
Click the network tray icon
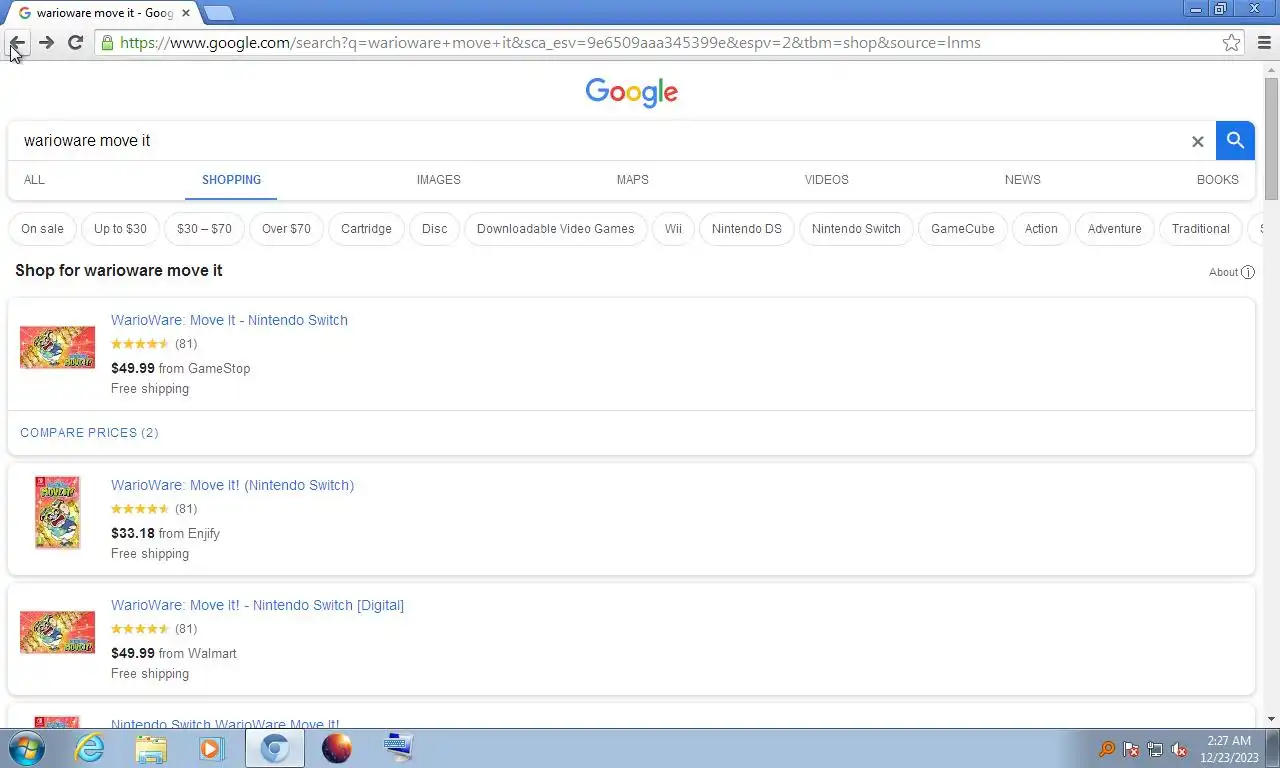tap(1155, 749)
